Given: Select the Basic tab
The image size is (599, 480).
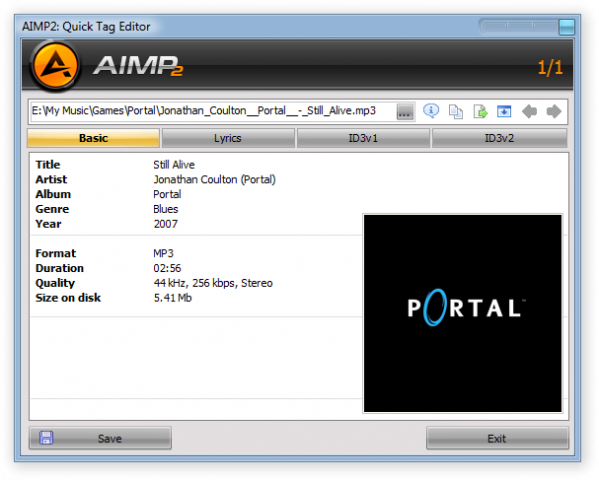Looking at the screenshot, I should click(94, 138).
